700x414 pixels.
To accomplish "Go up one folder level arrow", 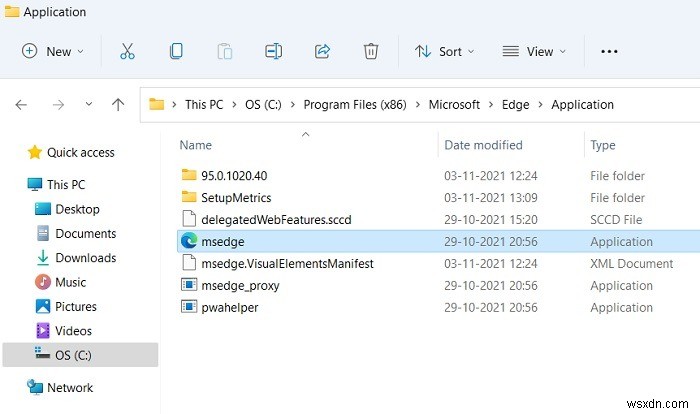I will pos(118,105).
